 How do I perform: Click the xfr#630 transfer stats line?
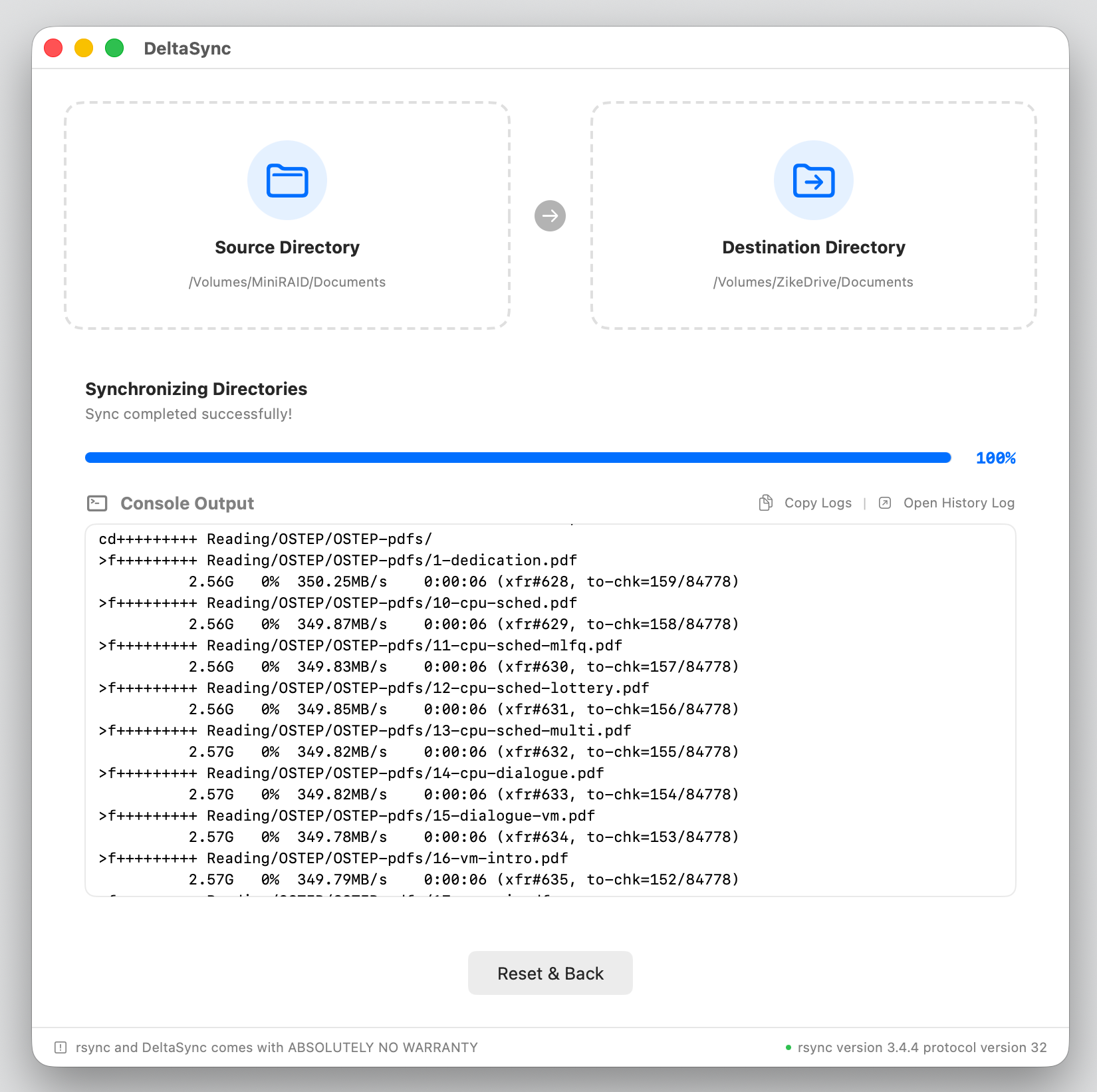click(464, 666)
